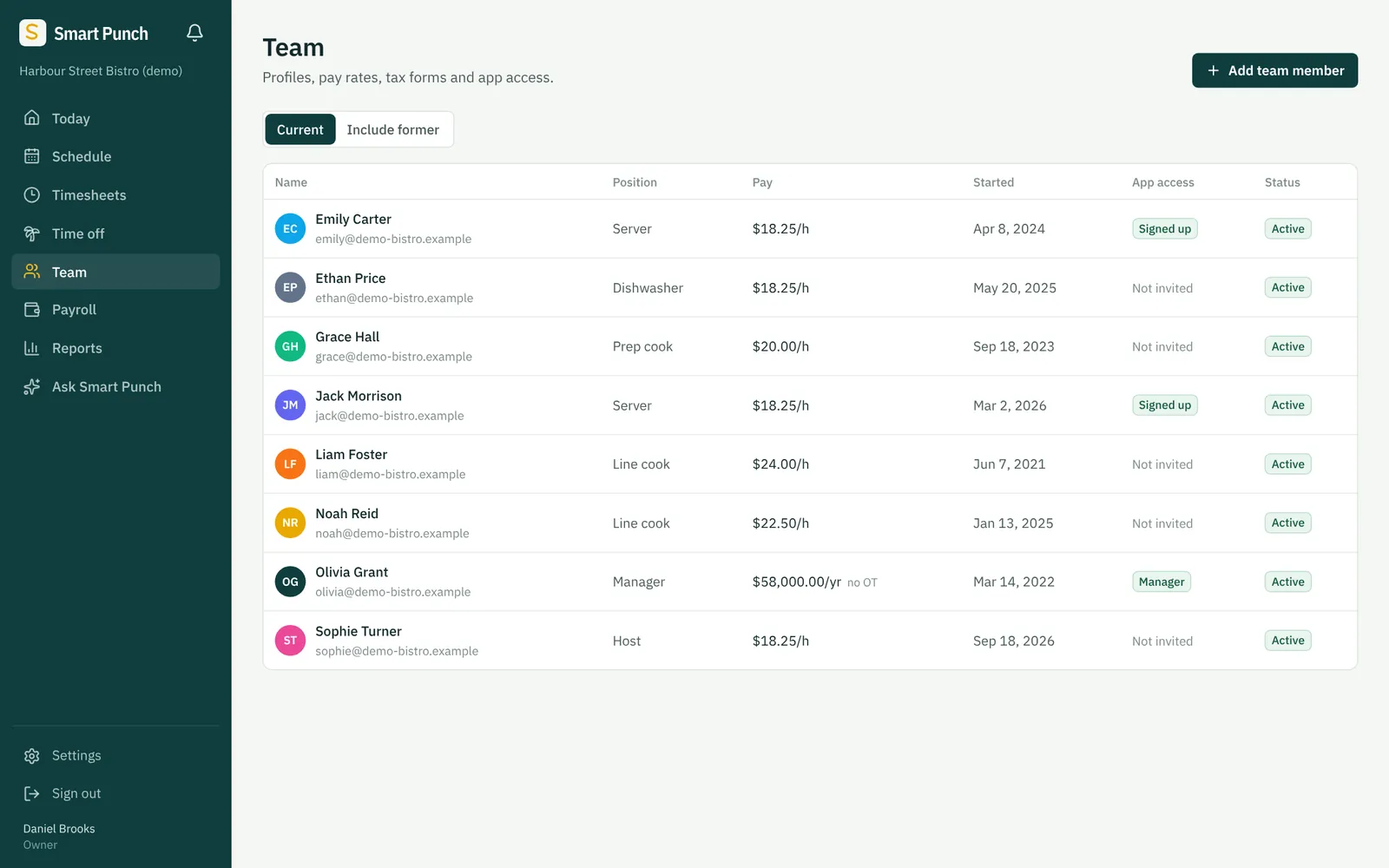Go to Today via home icon
This screenshot has width=1389, height=868.
point(32,118)
